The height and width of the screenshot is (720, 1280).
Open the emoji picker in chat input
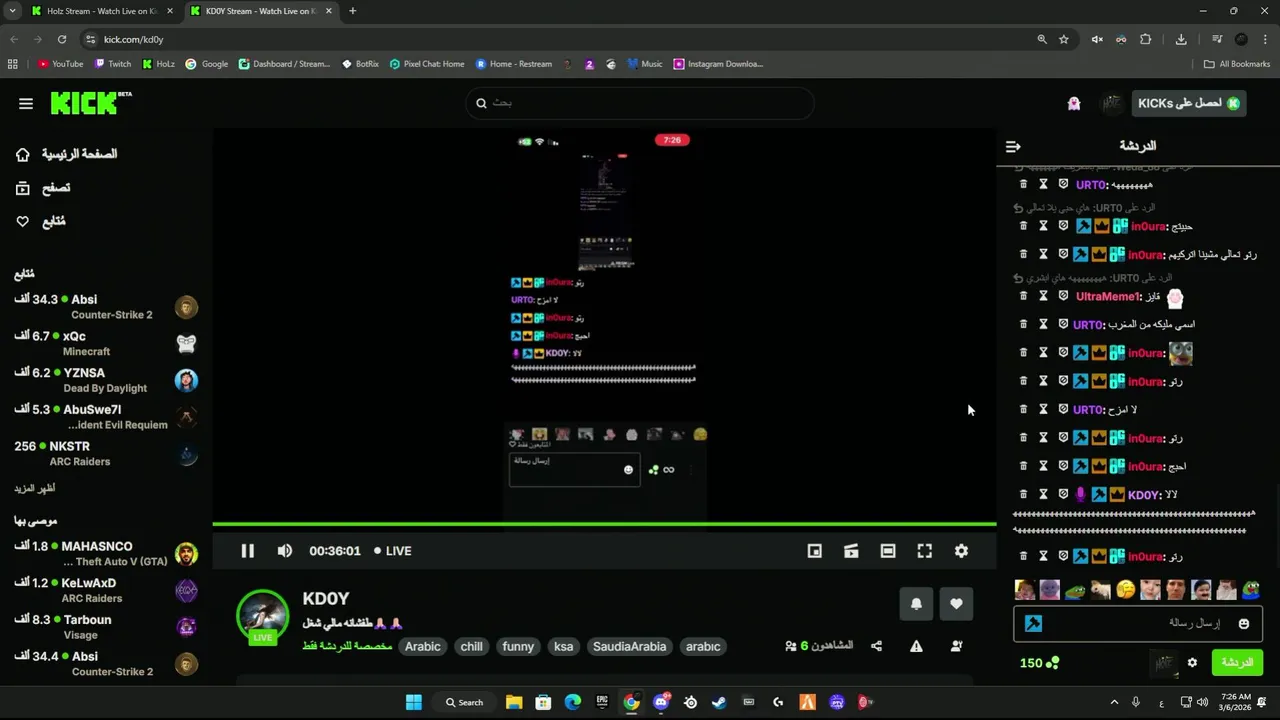(1244, 623)
